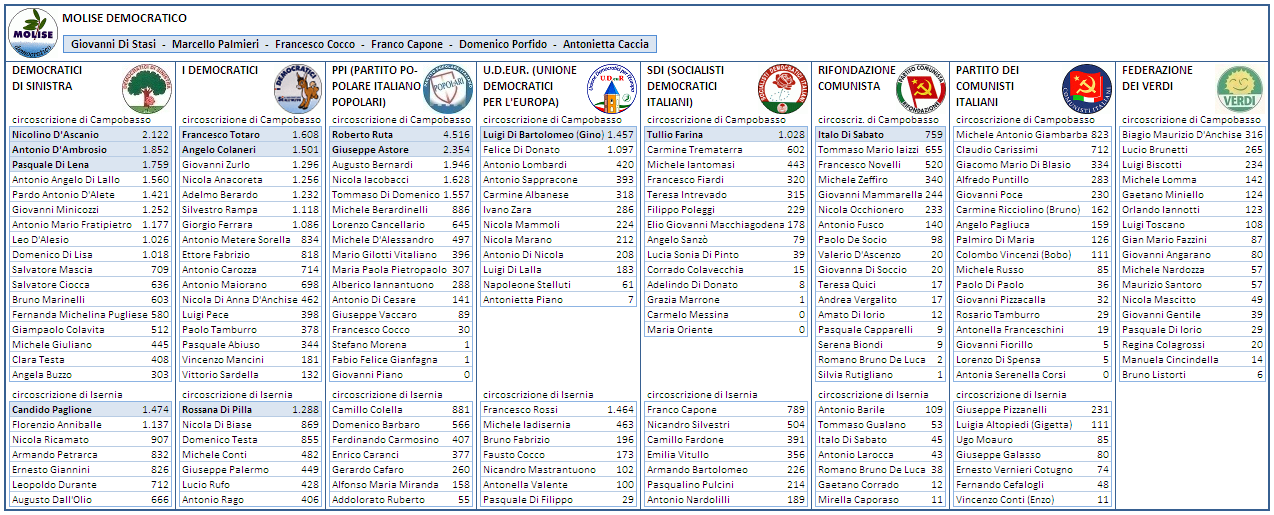Click the Luigi Di Bartolomeo (Gino) entry
This screenshot has height=515, width=1274.
pyautogui.click(x=558, y=134)
